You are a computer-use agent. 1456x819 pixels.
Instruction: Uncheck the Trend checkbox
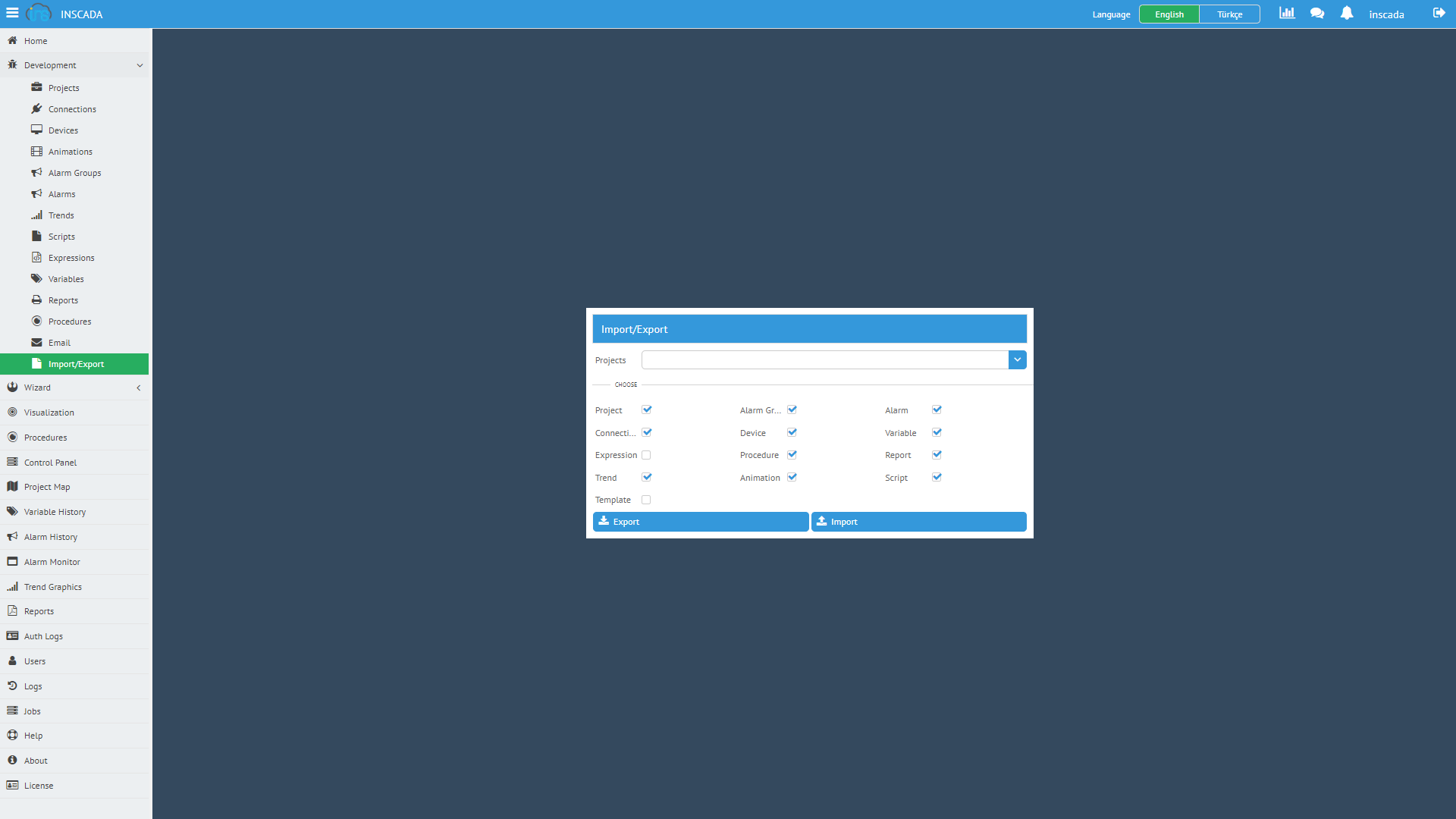[x=646, y=477]
